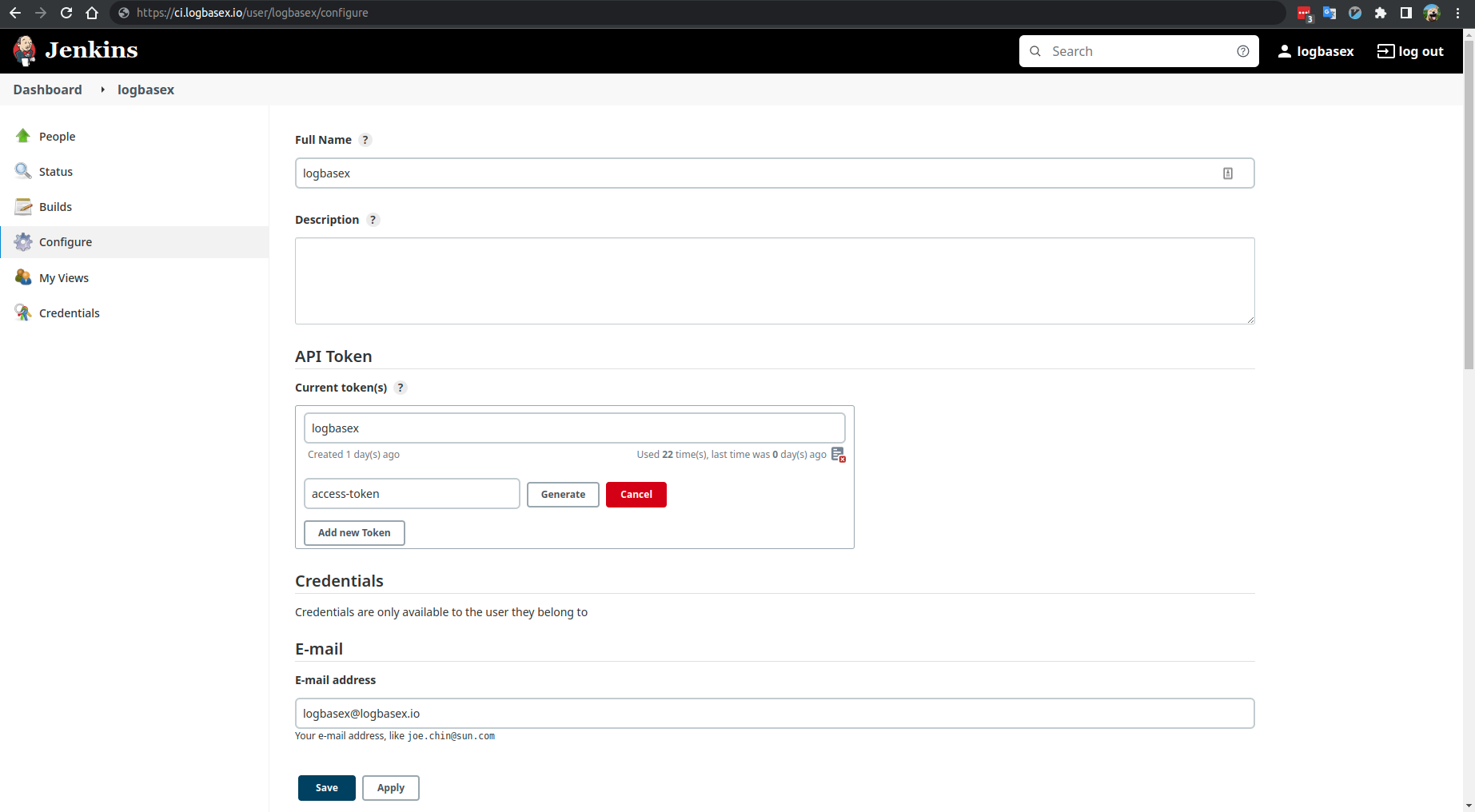Show help for Current token(s)

401,388
